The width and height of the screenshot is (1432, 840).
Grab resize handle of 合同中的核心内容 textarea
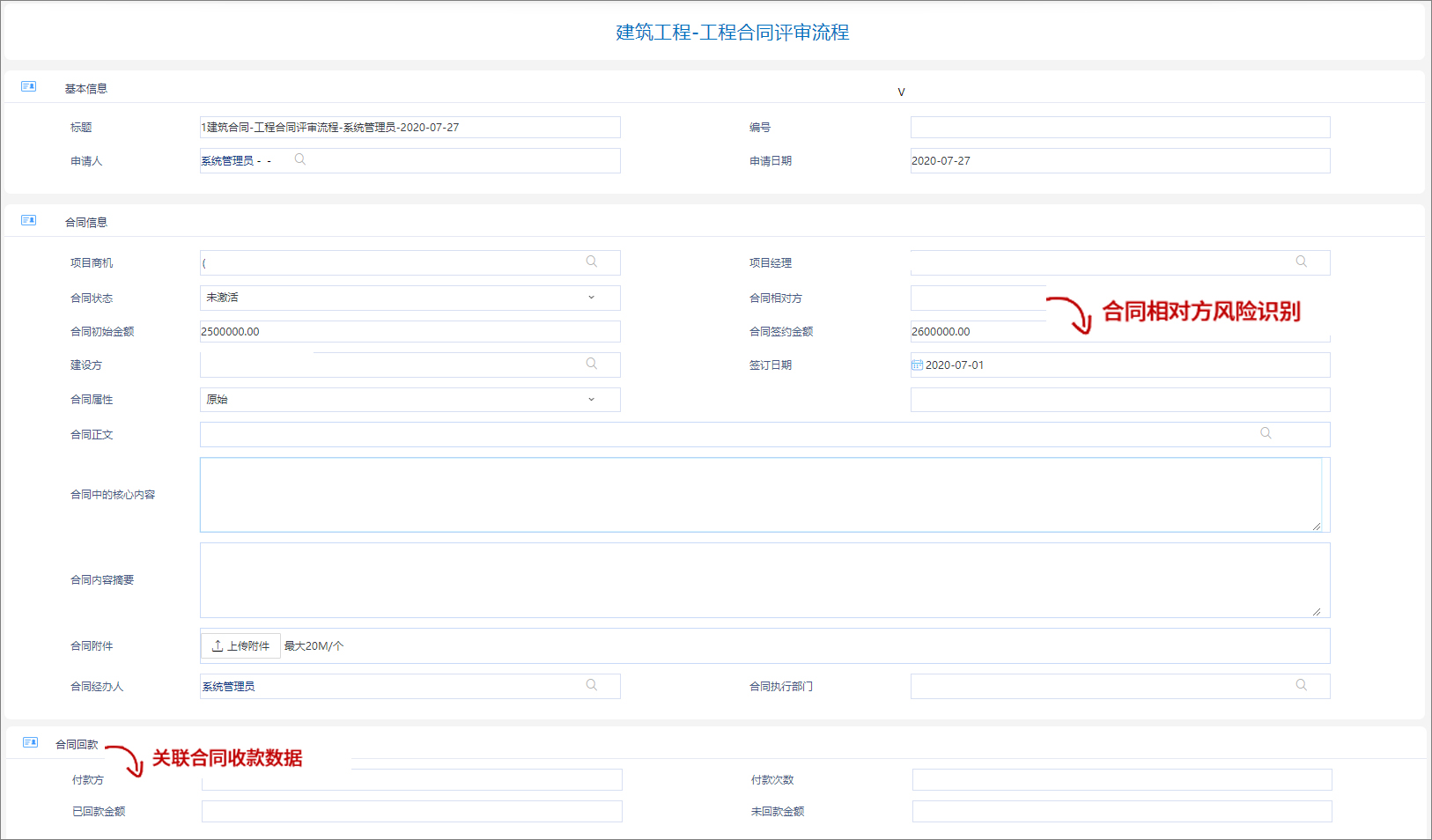pos(1317,526)
